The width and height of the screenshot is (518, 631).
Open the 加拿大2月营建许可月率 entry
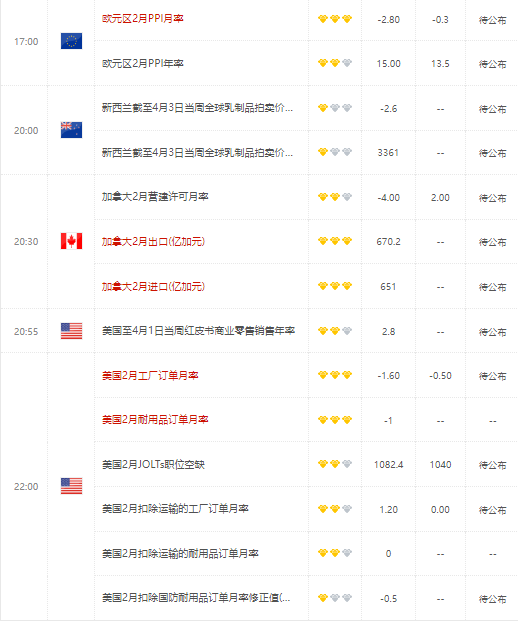click(155, 197)
